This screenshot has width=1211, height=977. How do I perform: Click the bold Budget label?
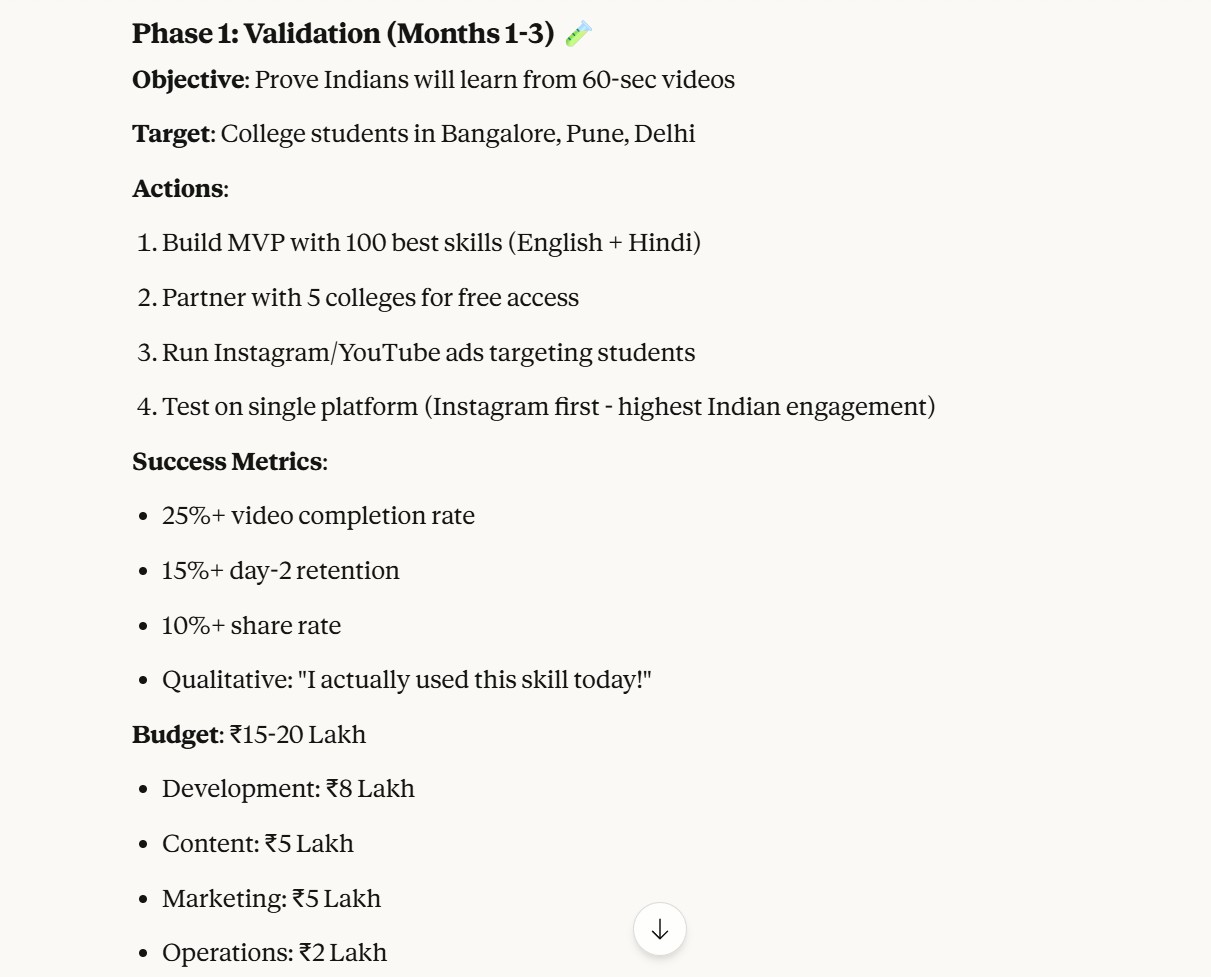point(175,735)
